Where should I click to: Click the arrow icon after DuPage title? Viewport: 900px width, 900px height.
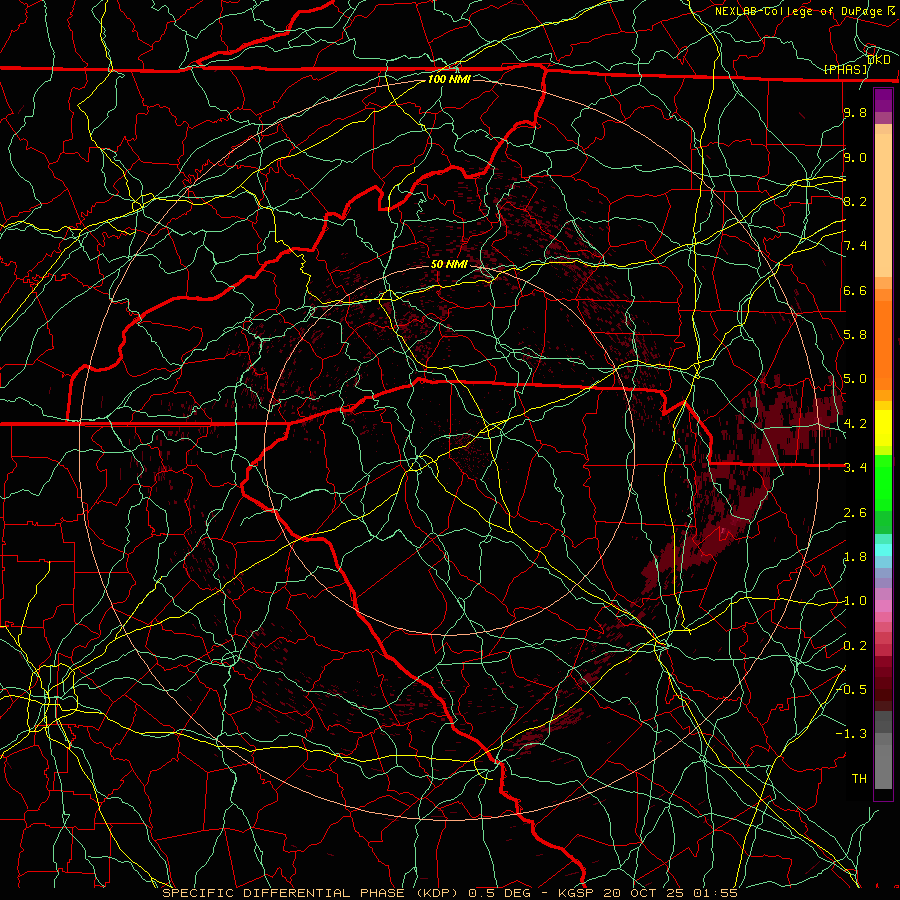pyautogui.click(x=891, y=10)
